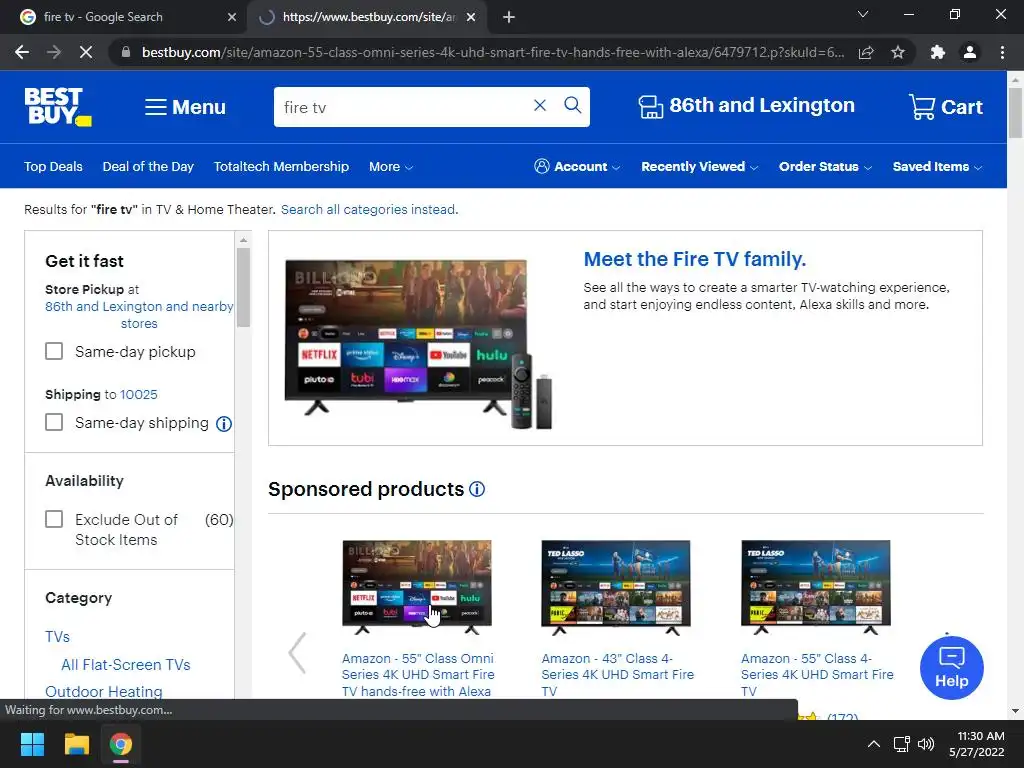
Task: Expand the Account dropdown
Action: pyautogui.click(x=577, y=167)
